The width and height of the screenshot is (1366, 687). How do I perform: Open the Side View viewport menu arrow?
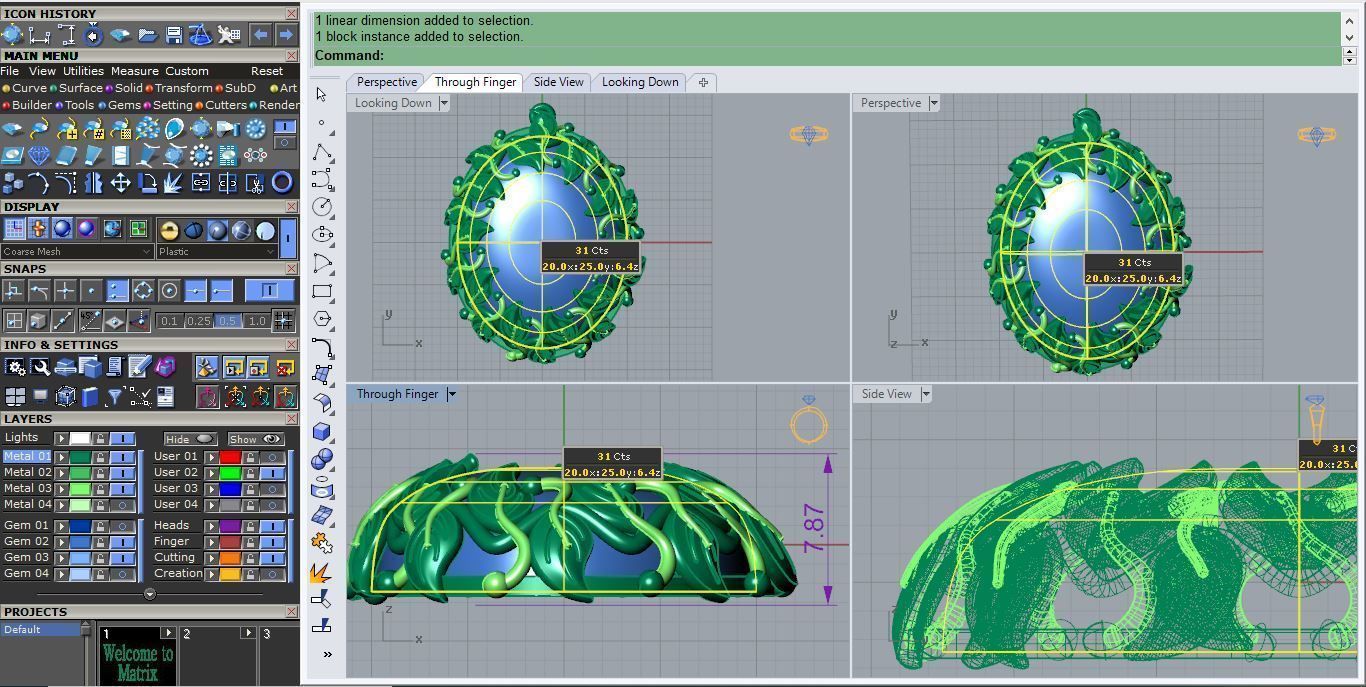coord(926,394)
